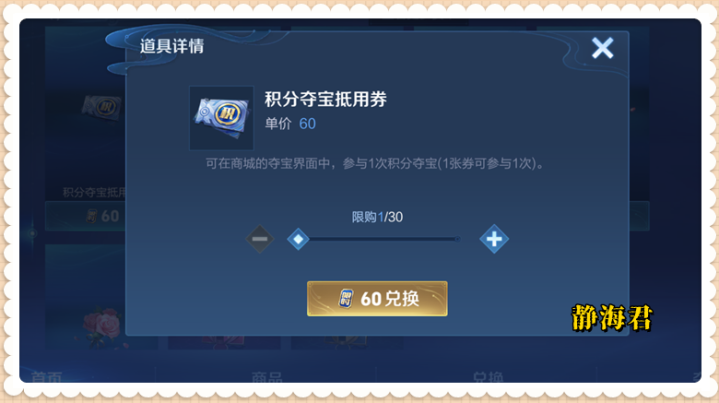
Task: Switch to the 兑换 bottom tab
Action: 488,377
